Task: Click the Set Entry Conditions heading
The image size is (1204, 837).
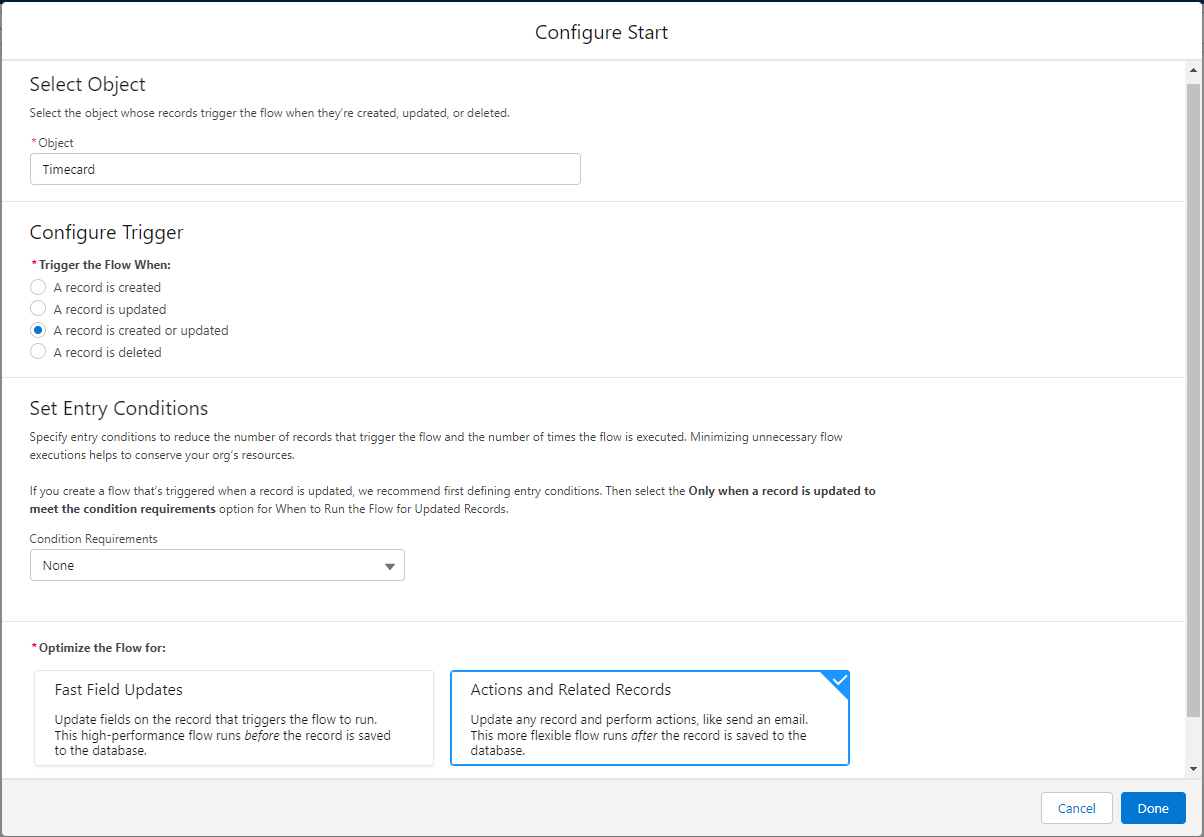Action: point(119,408)
